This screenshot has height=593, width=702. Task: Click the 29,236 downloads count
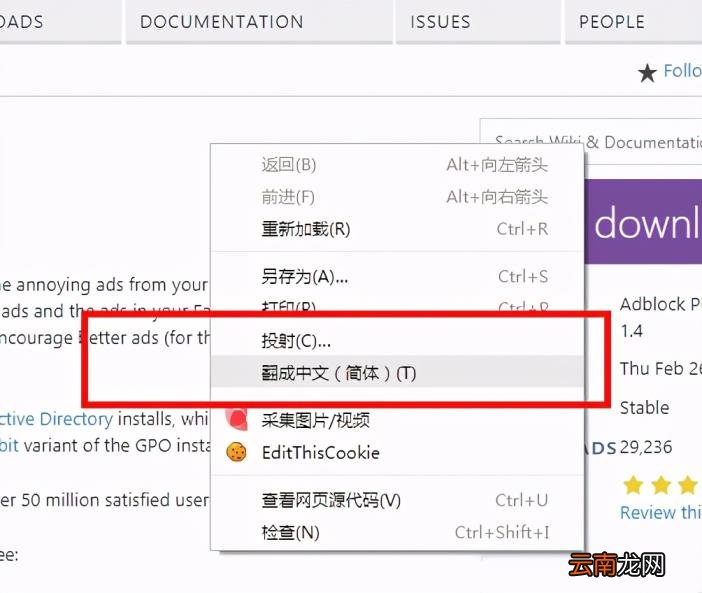pyautogui.click(x=646, y=447)
